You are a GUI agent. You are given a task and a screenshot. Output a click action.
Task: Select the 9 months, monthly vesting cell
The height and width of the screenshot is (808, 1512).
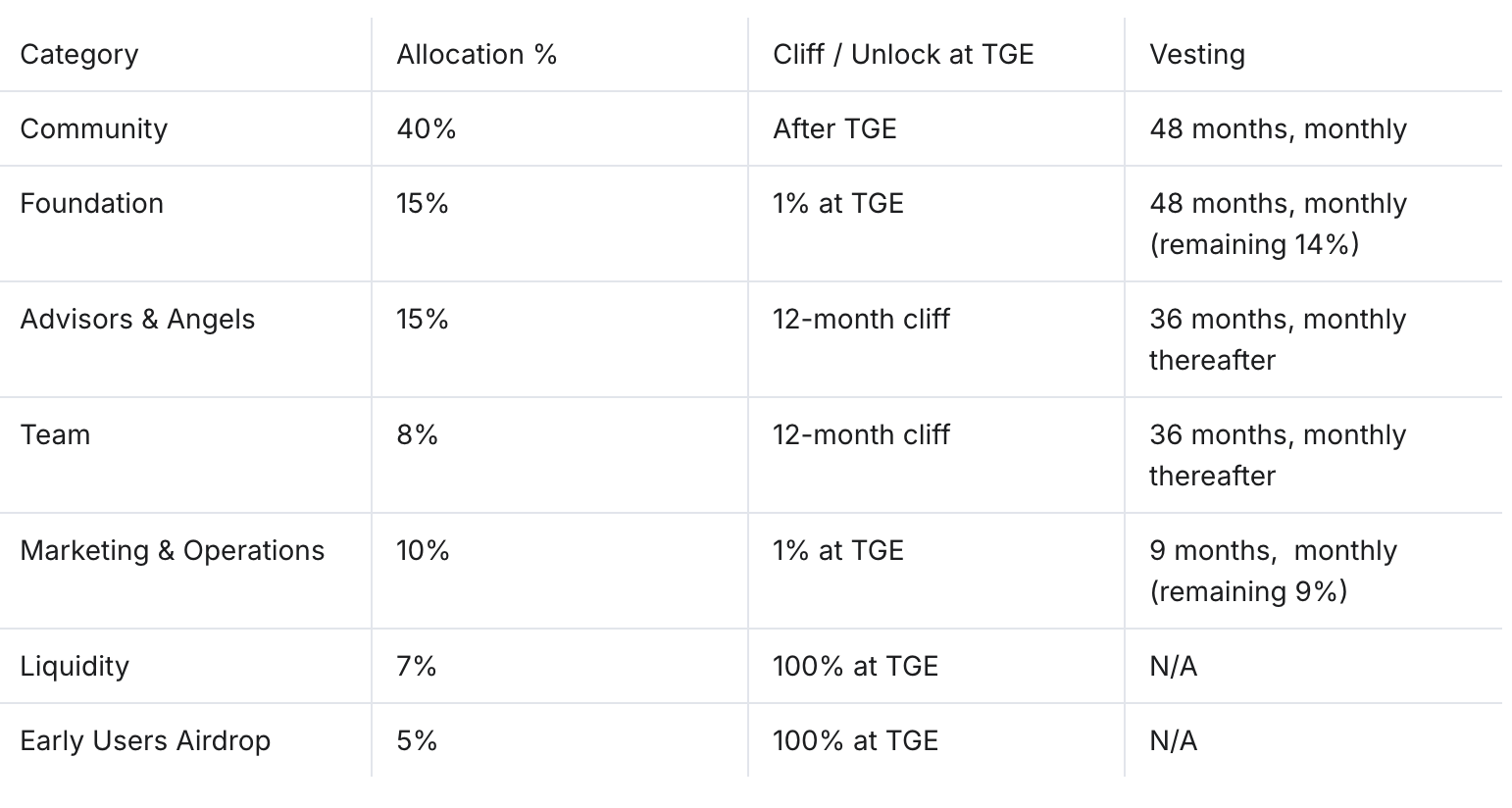(x=1273, y=571)
